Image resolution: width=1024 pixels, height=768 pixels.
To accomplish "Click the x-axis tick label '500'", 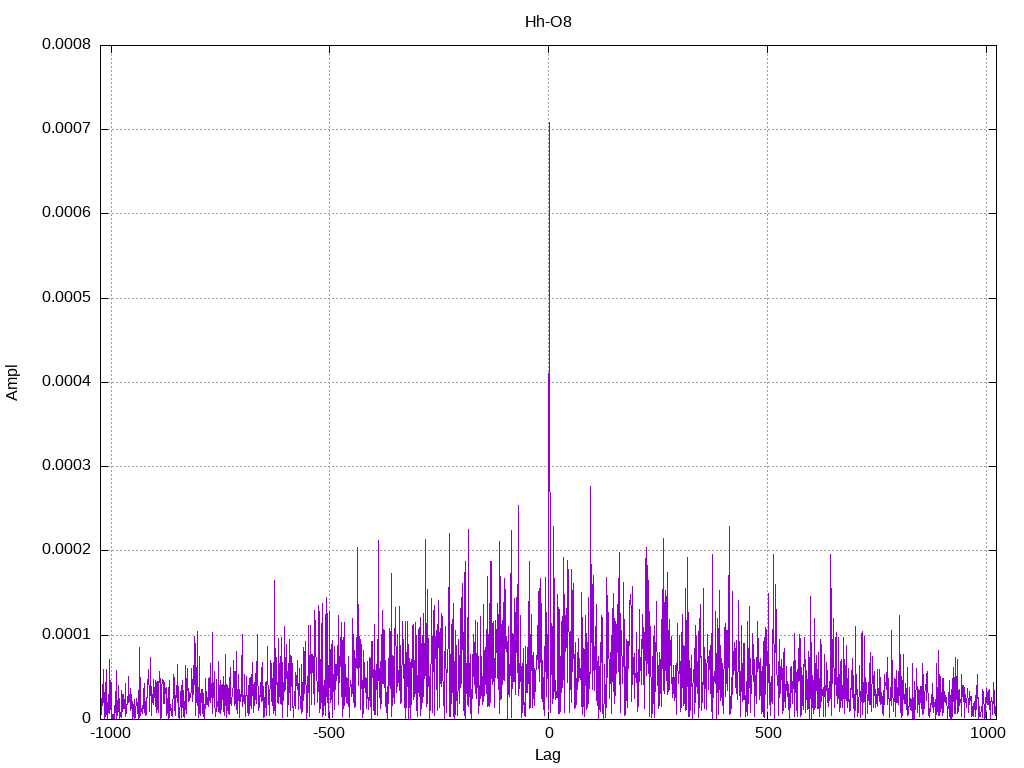I will [x=768, y=733].
